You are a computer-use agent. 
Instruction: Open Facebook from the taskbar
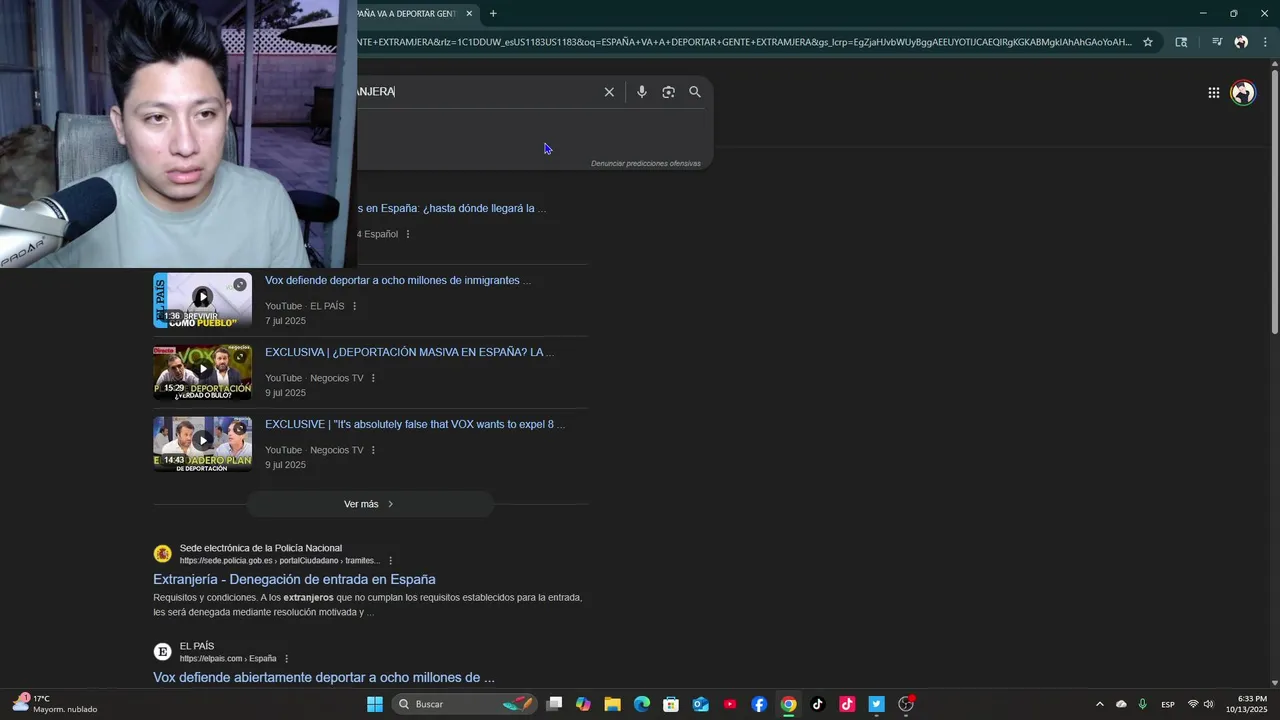[x=759, y=704]
